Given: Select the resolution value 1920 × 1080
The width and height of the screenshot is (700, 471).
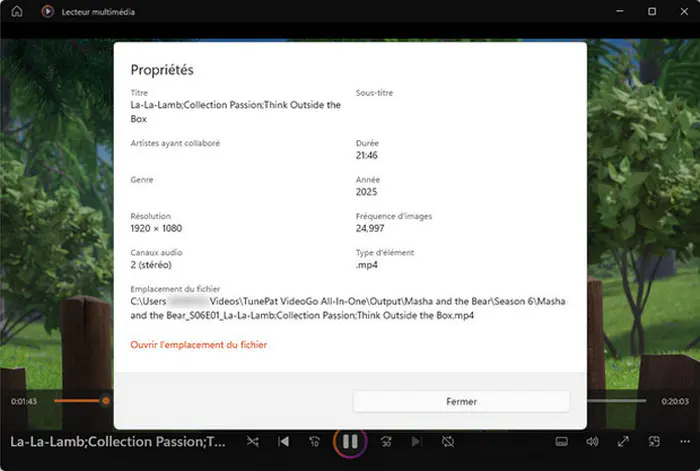Looking at the screenshot, I should [x=156, y=228].
